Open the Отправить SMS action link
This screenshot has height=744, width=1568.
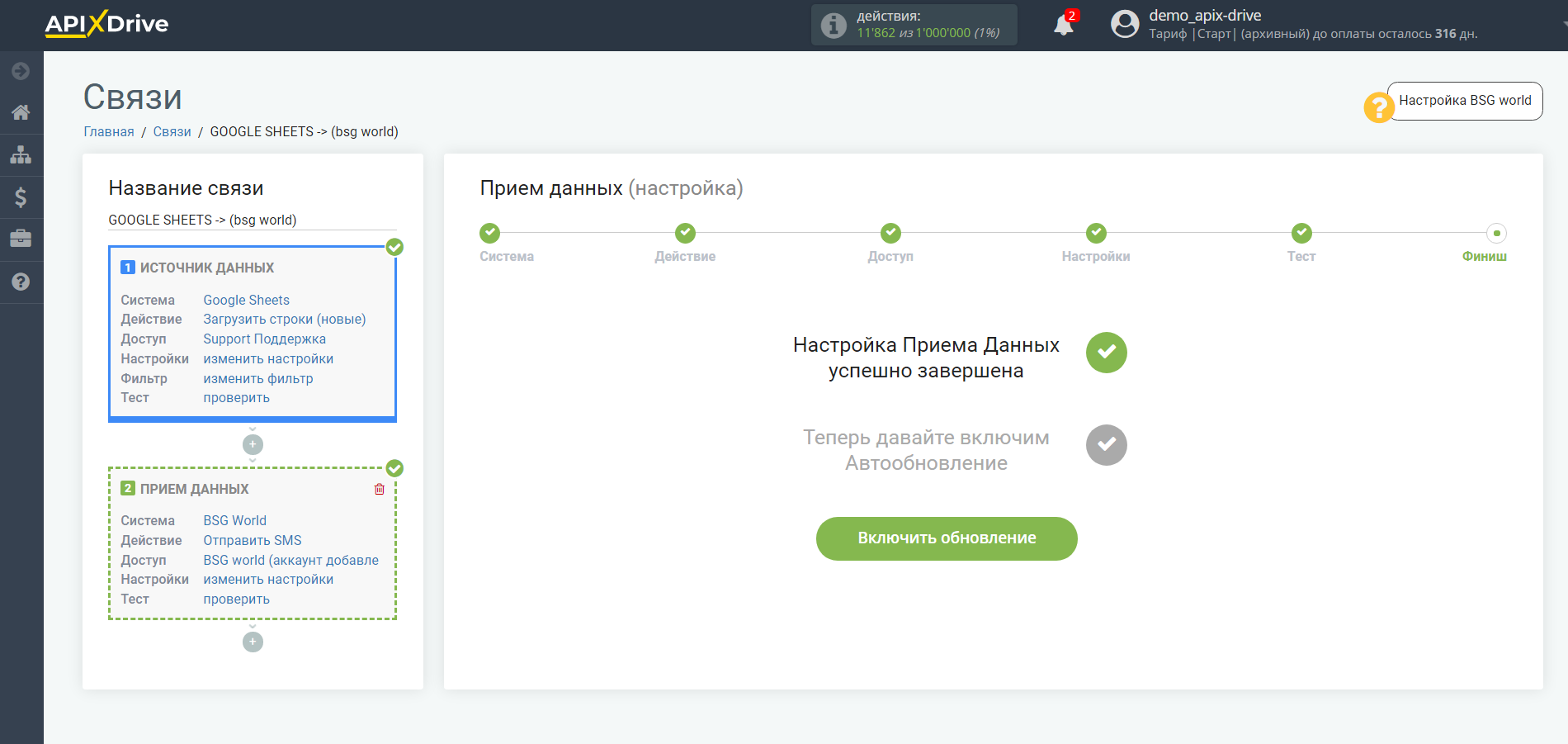[x=253, y=540]
